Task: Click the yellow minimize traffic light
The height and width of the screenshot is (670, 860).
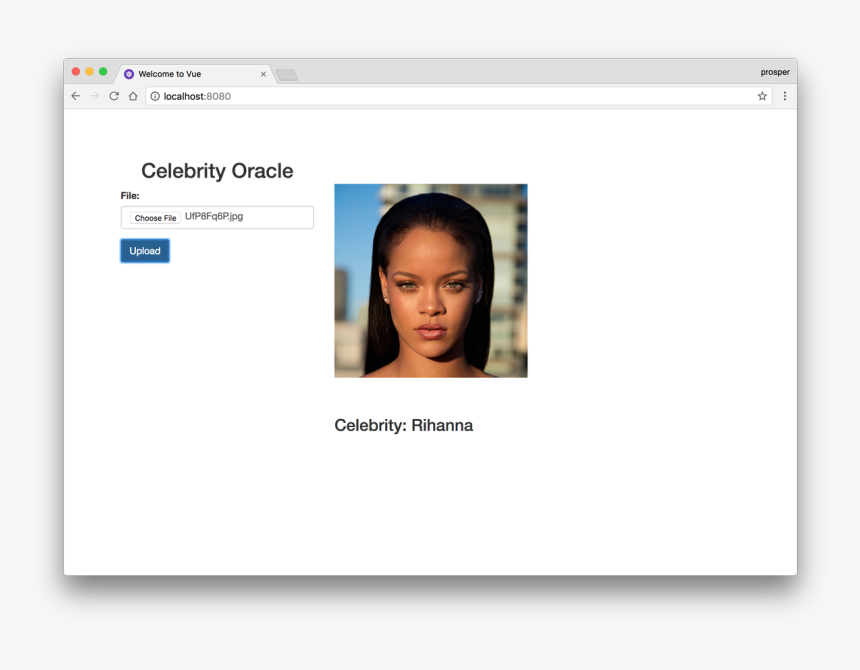Action: coord(88,72)
